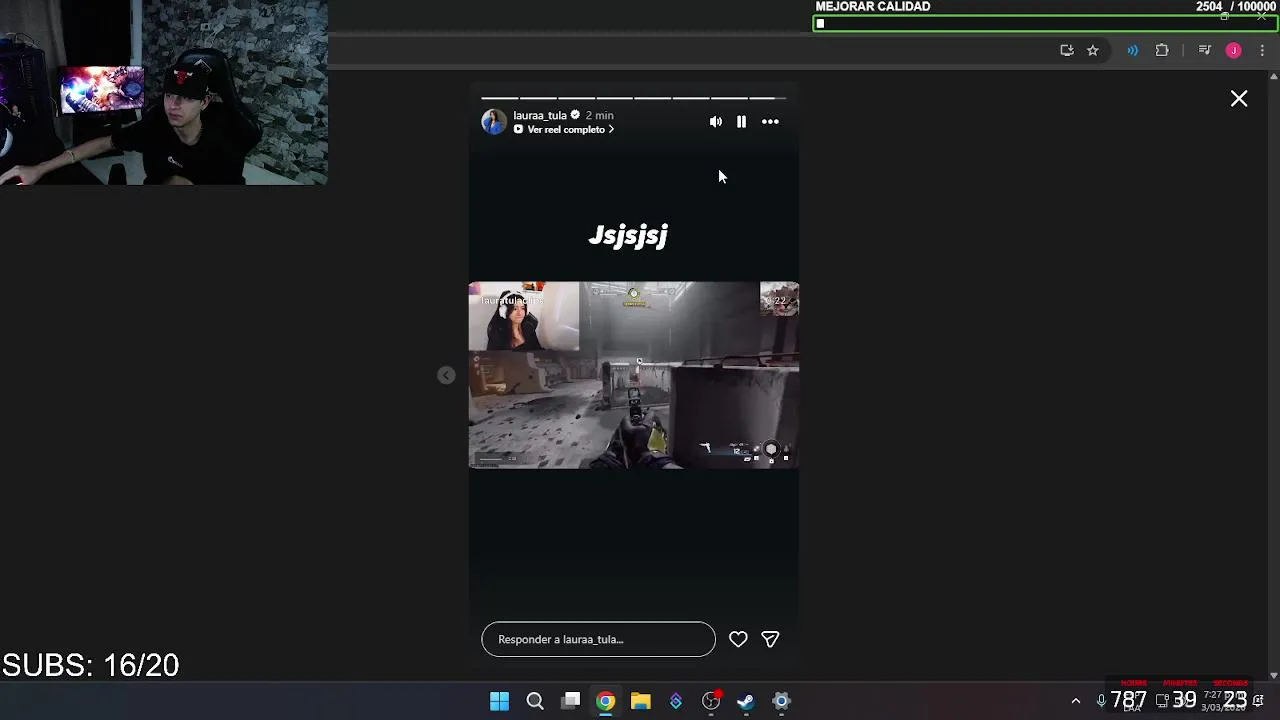
Task: Click the microphone tray icon
Action: pos(1101,701)
